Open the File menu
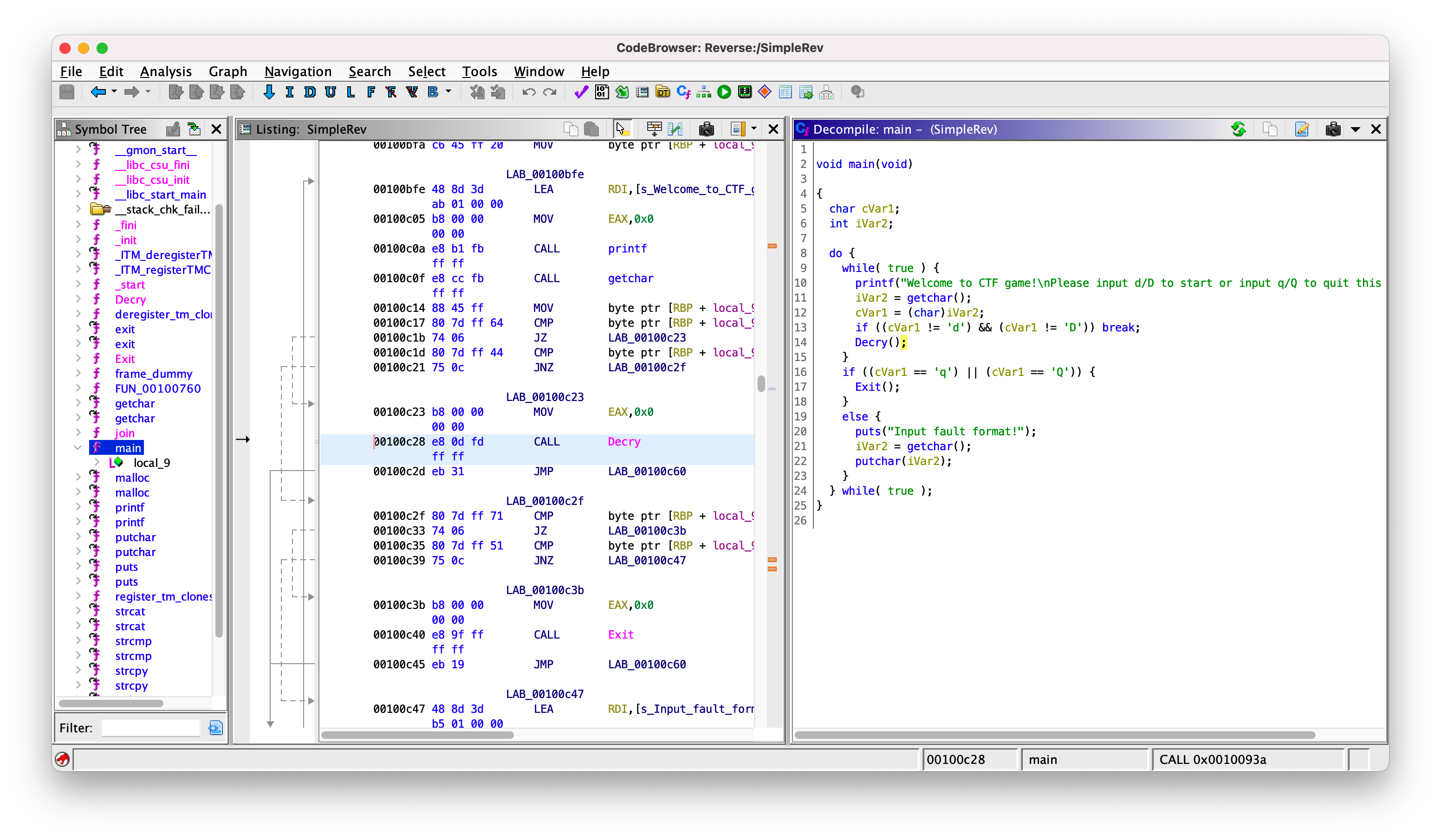 (71, 71)
